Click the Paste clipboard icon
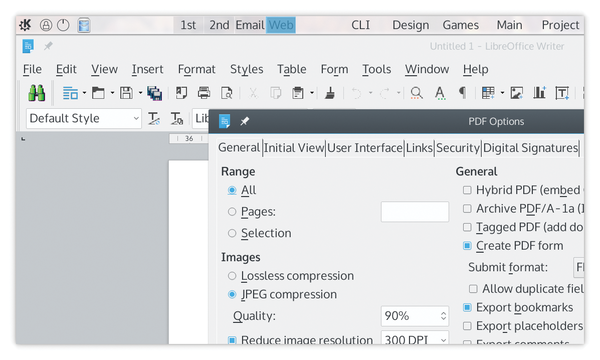Image resolution: width=600 pixels, height=360 pixels. tap(298, 93)
